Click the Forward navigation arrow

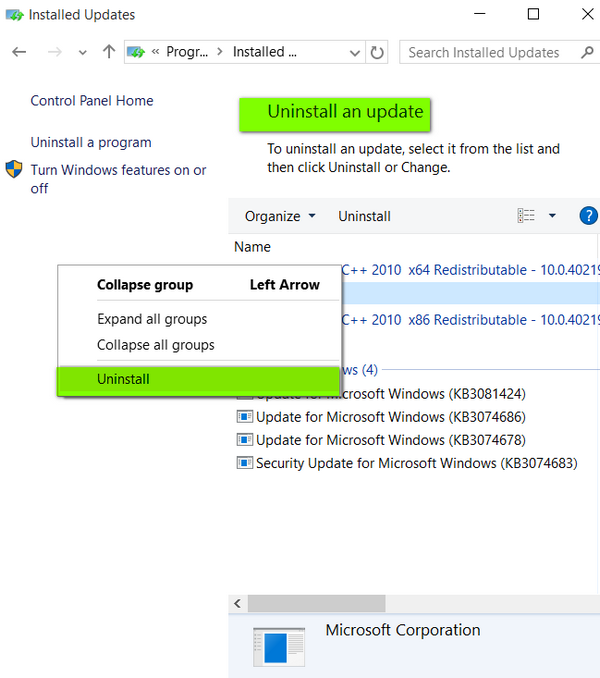(x=55, y=52)
